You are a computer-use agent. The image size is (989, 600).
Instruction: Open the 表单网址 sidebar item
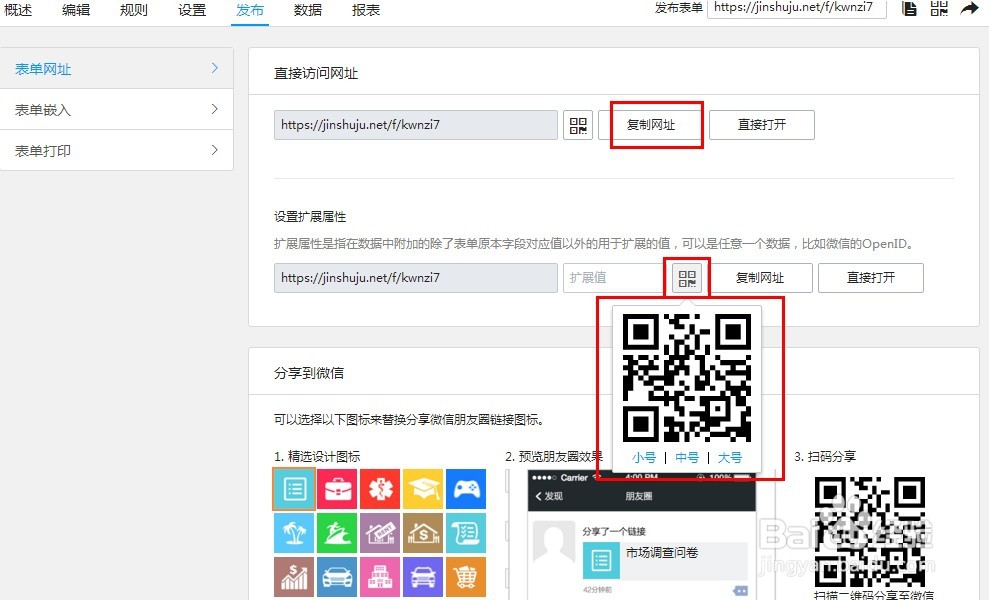117,70
